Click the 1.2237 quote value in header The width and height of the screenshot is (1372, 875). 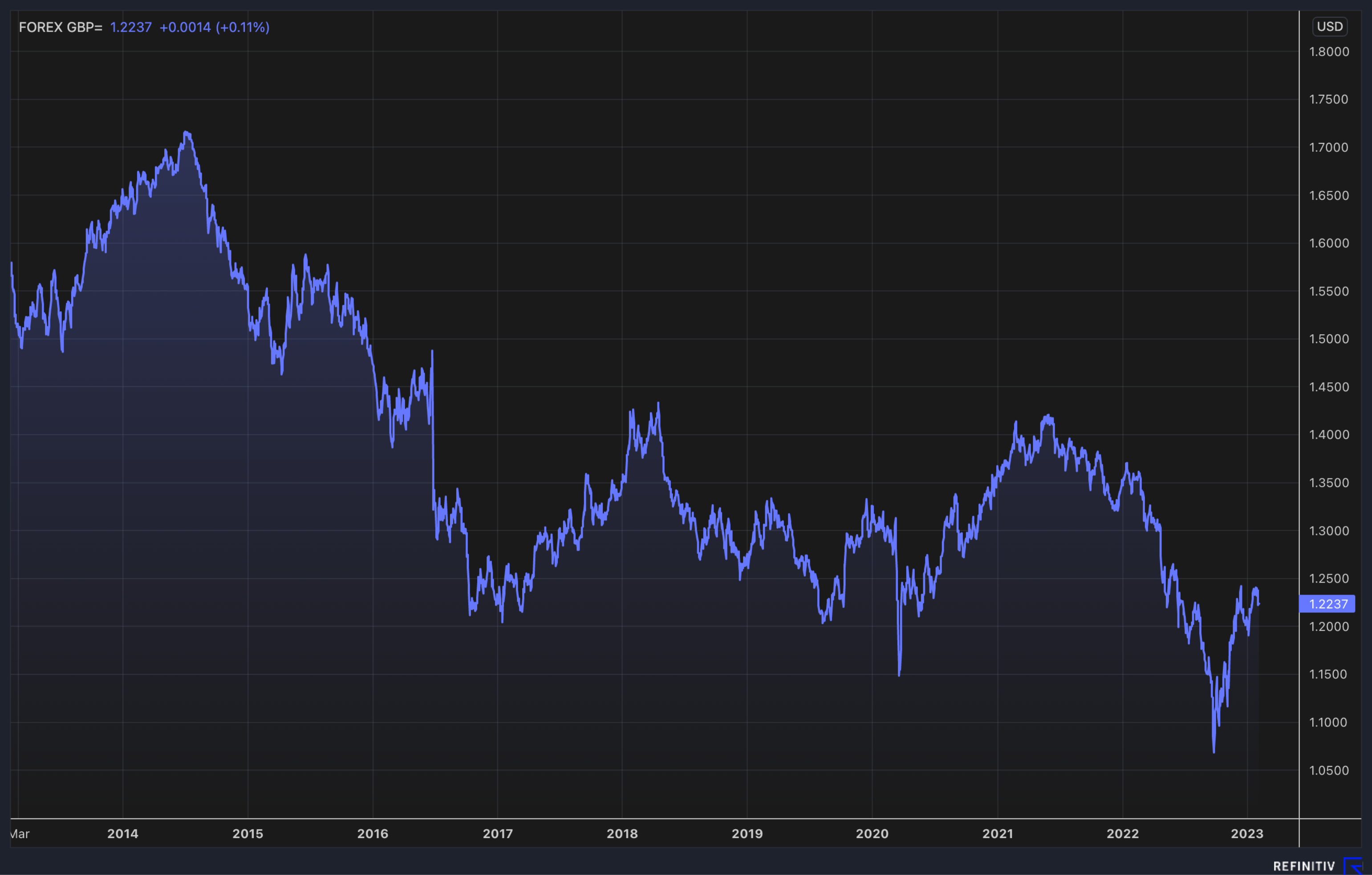coord(130,27)
